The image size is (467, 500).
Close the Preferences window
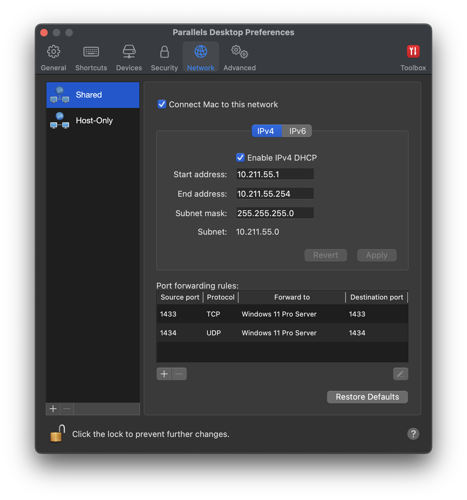click(x=44, y=33)
